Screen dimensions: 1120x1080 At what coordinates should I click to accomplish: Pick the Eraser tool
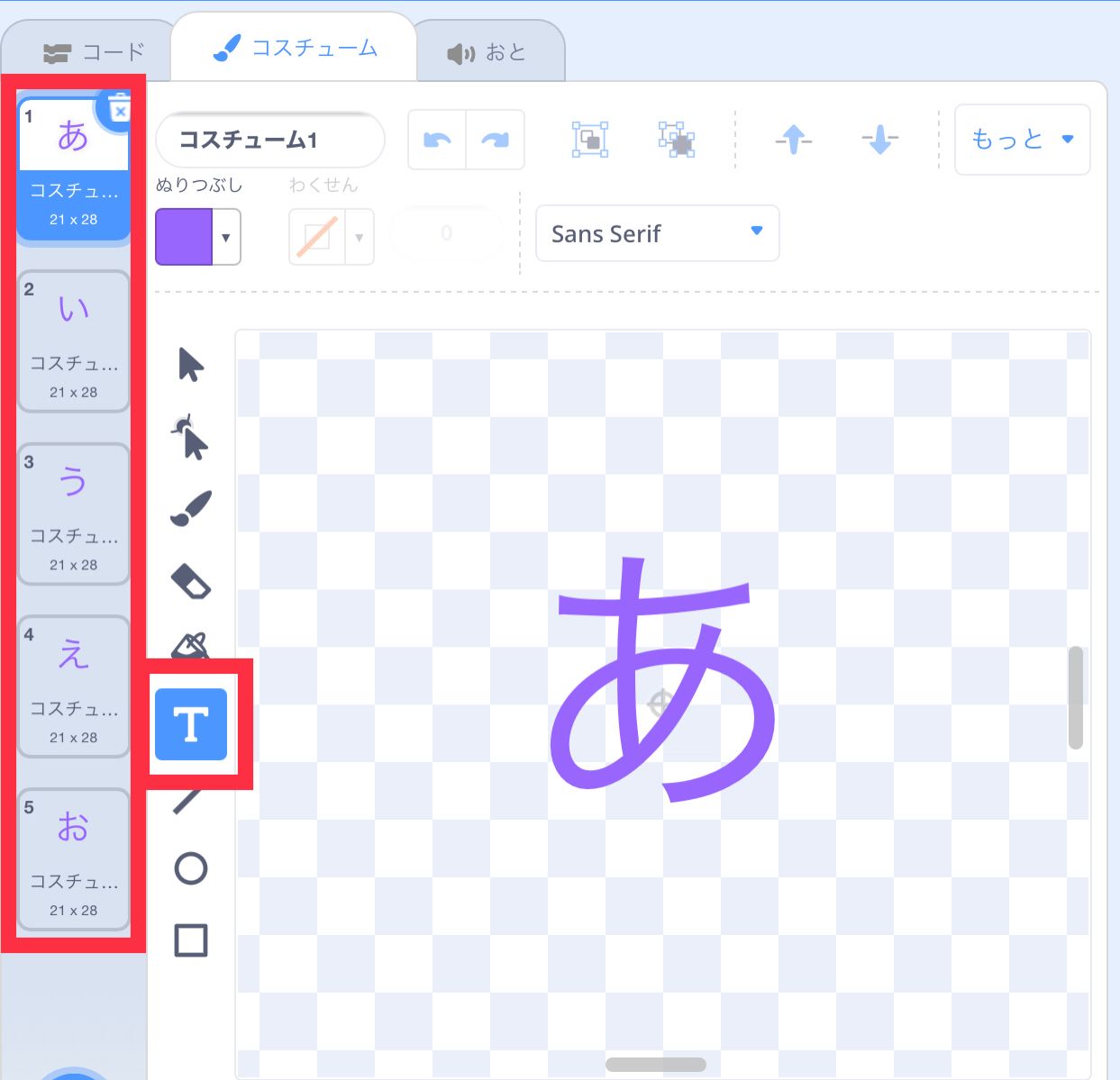coord(191,581)
